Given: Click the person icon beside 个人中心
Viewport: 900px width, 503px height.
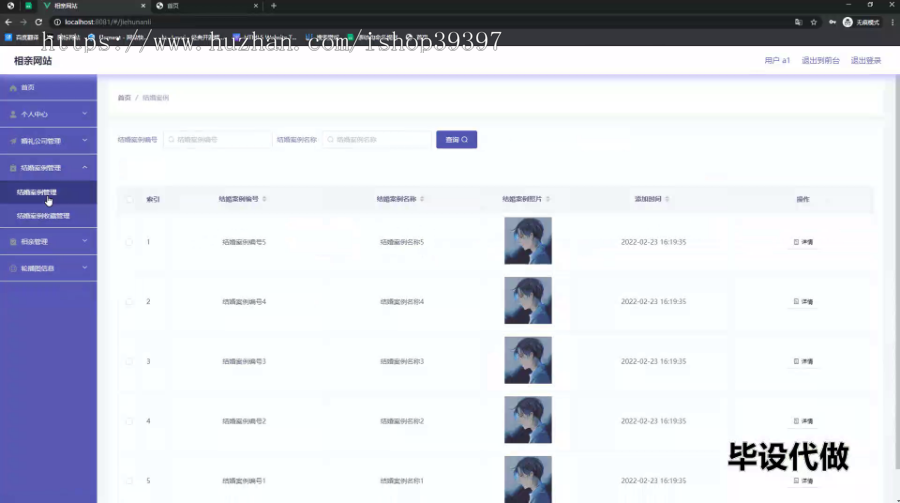Looking at the screenshot, I should point(13,114).
